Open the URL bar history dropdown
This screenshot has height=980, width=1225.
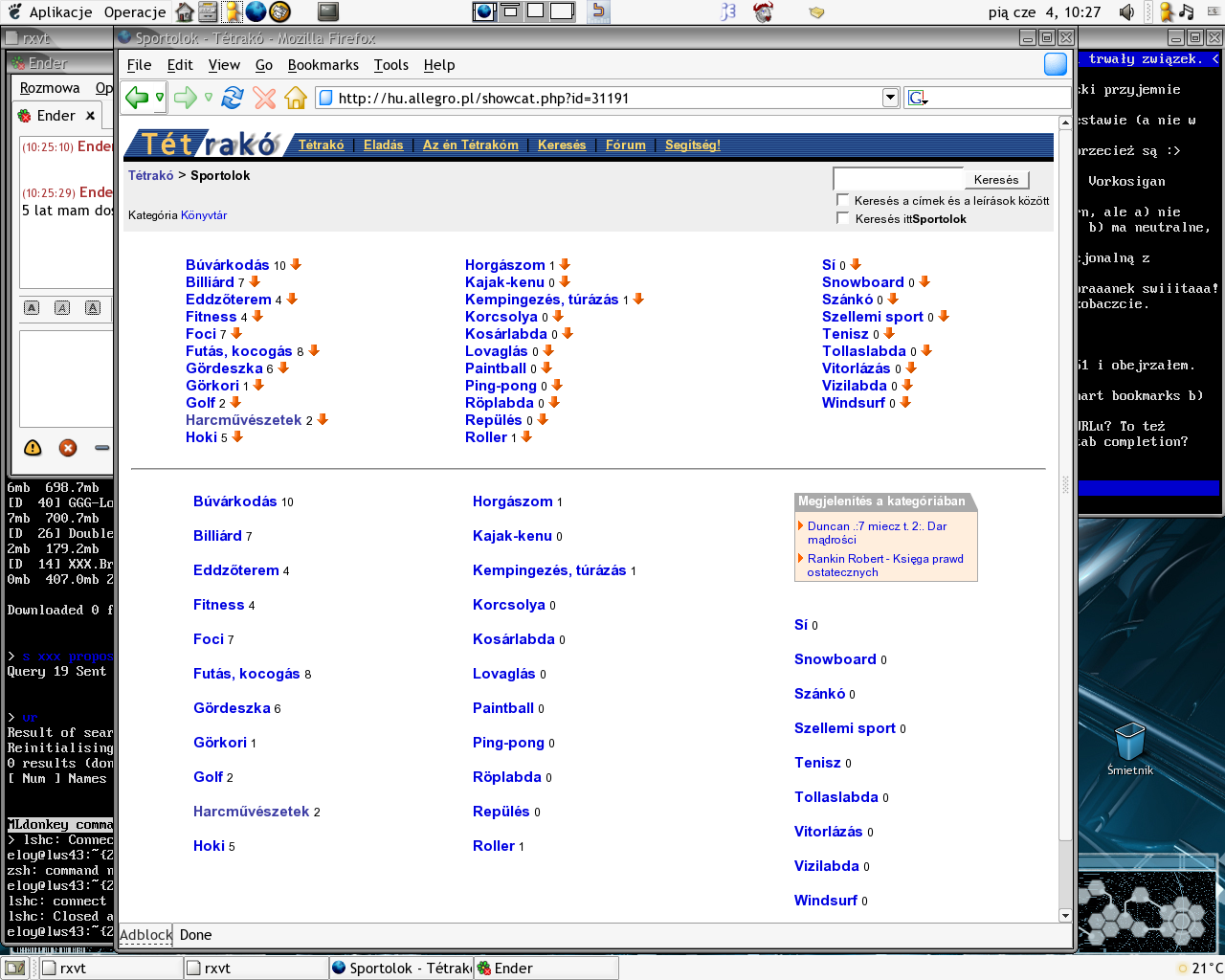[890, 98]
